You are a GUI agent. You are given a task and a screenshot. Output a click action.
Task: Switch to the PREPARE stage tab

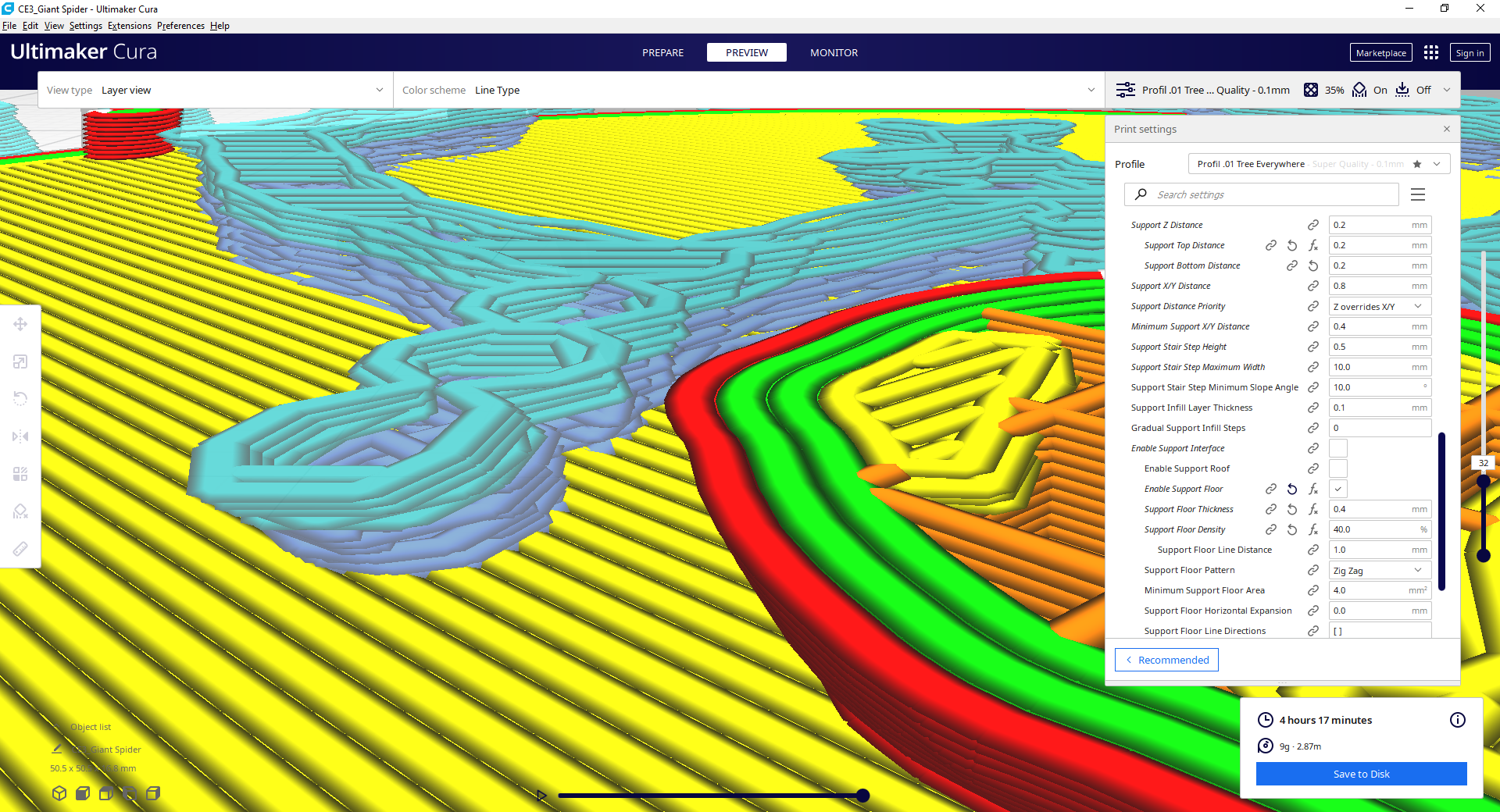coord(662,52)
